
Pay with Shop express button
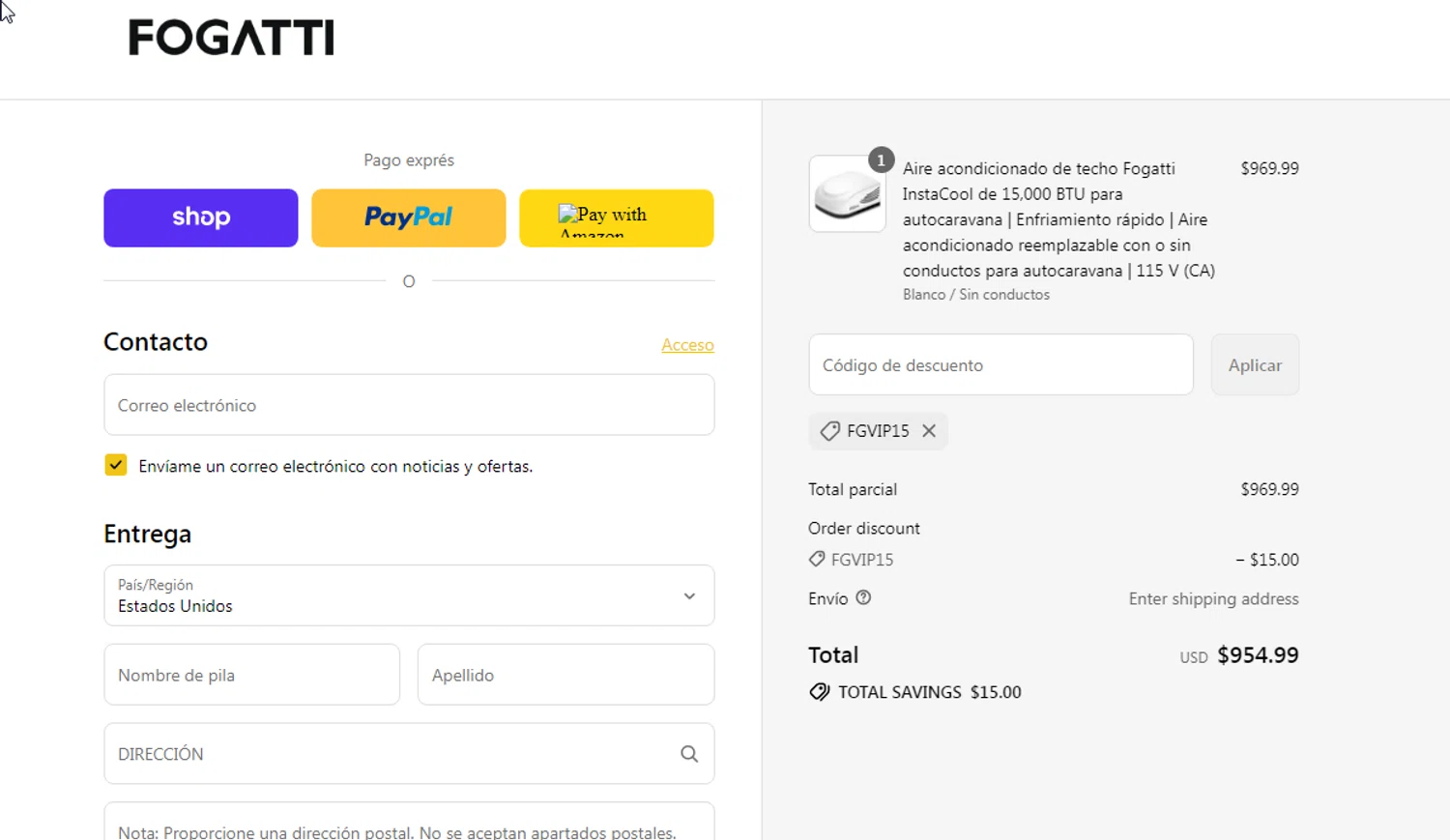pos(201,217)
